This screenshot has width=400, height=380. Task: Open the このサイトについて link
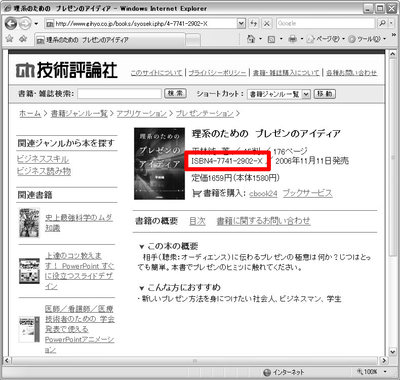click(x=156, y=73)
